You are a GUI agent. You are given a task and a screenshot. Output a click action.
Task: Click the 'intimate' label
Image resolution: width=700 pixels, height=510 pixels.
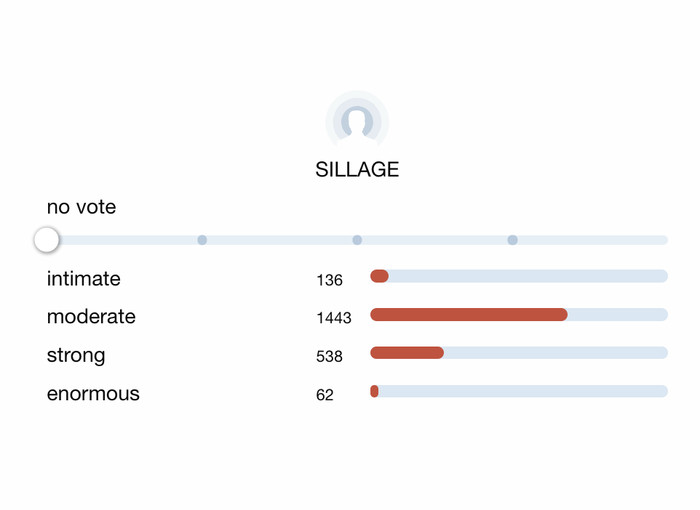pos(83,279)
